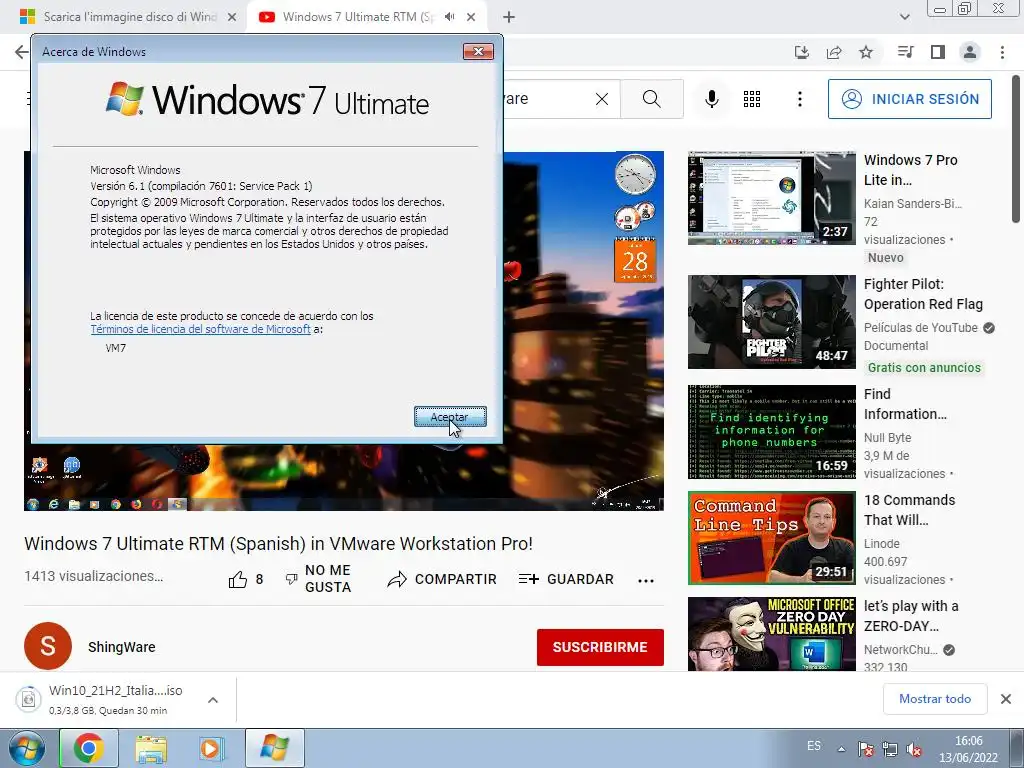Image resolution: width=1024 pixels, height=768 pixels.
Task: Open the Windows Start orb
Action: tap(26, 748)
